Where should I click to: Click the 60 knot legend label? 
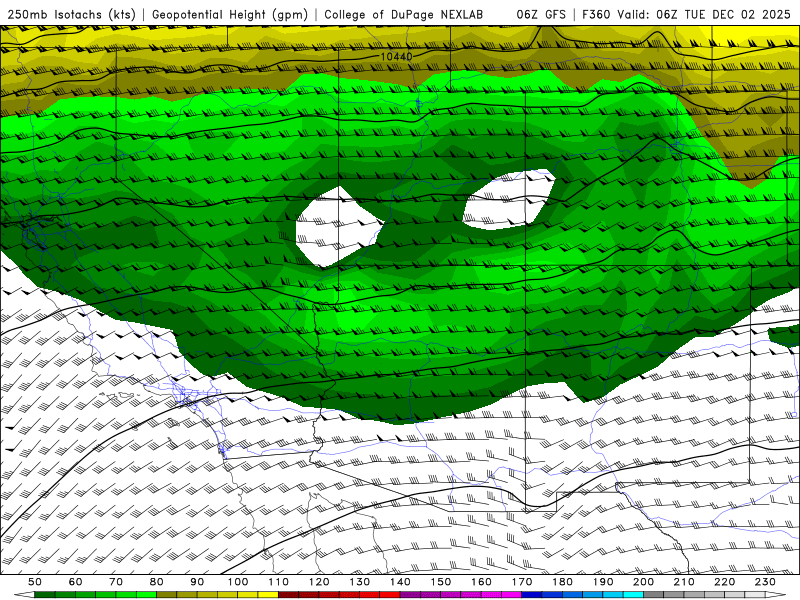pyautogui.click(x=75, y=582)
